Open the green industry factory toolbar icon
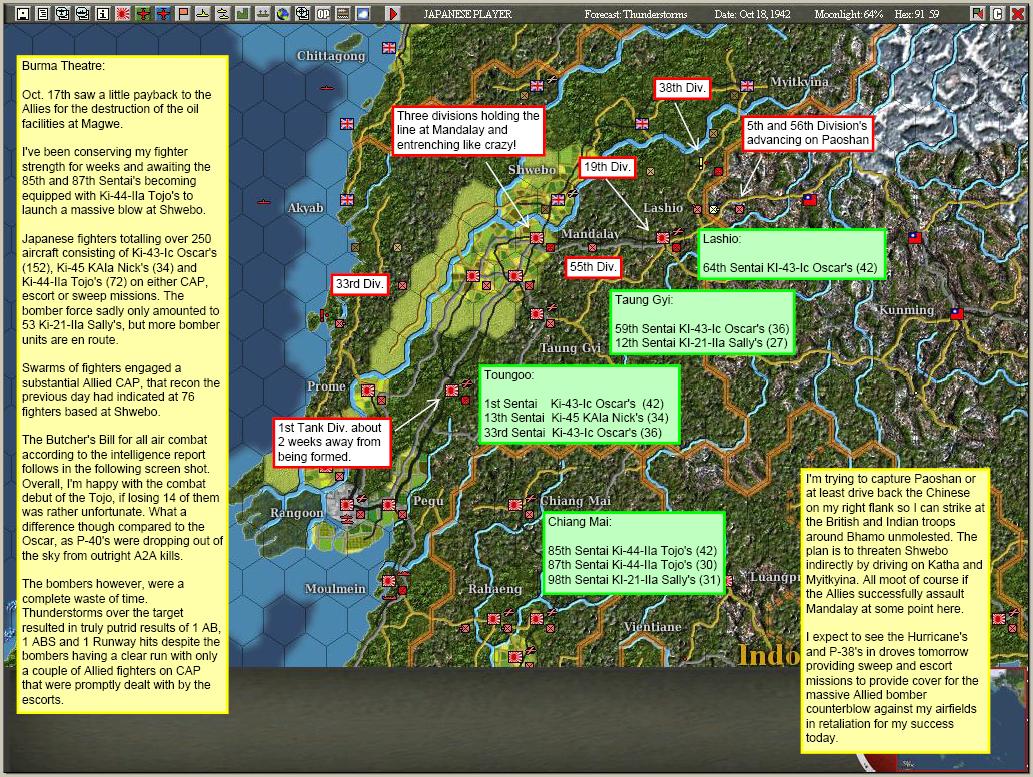 tap(242, 13)
